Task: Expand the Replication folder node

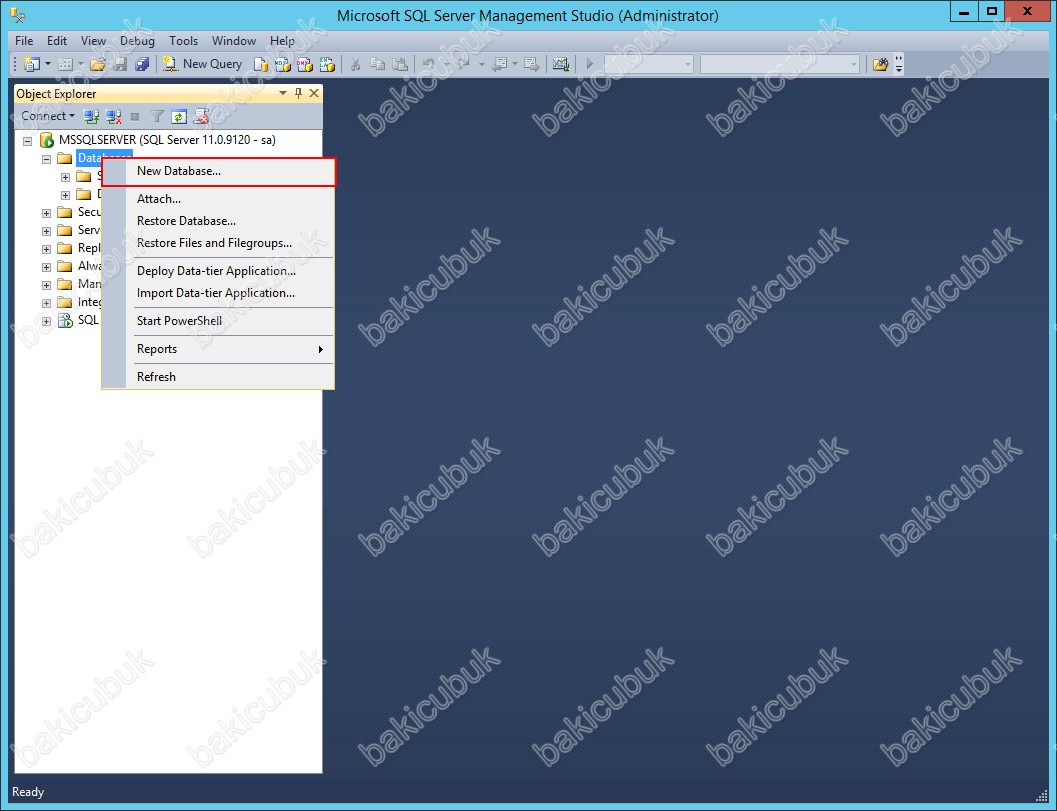Action: (47, 249)
